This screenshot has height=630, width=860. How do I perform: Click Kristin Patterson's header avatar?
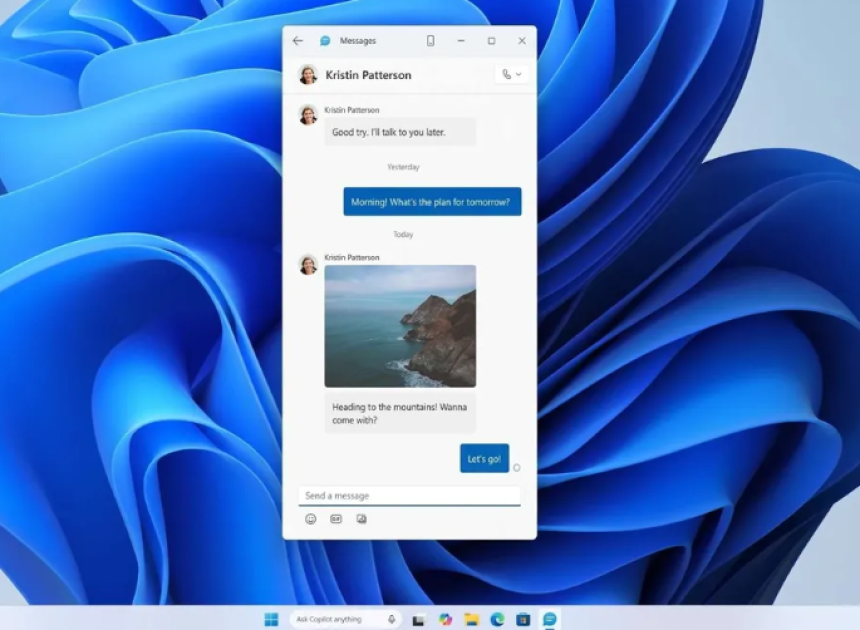pyautogui.click(x=308, y=75)
